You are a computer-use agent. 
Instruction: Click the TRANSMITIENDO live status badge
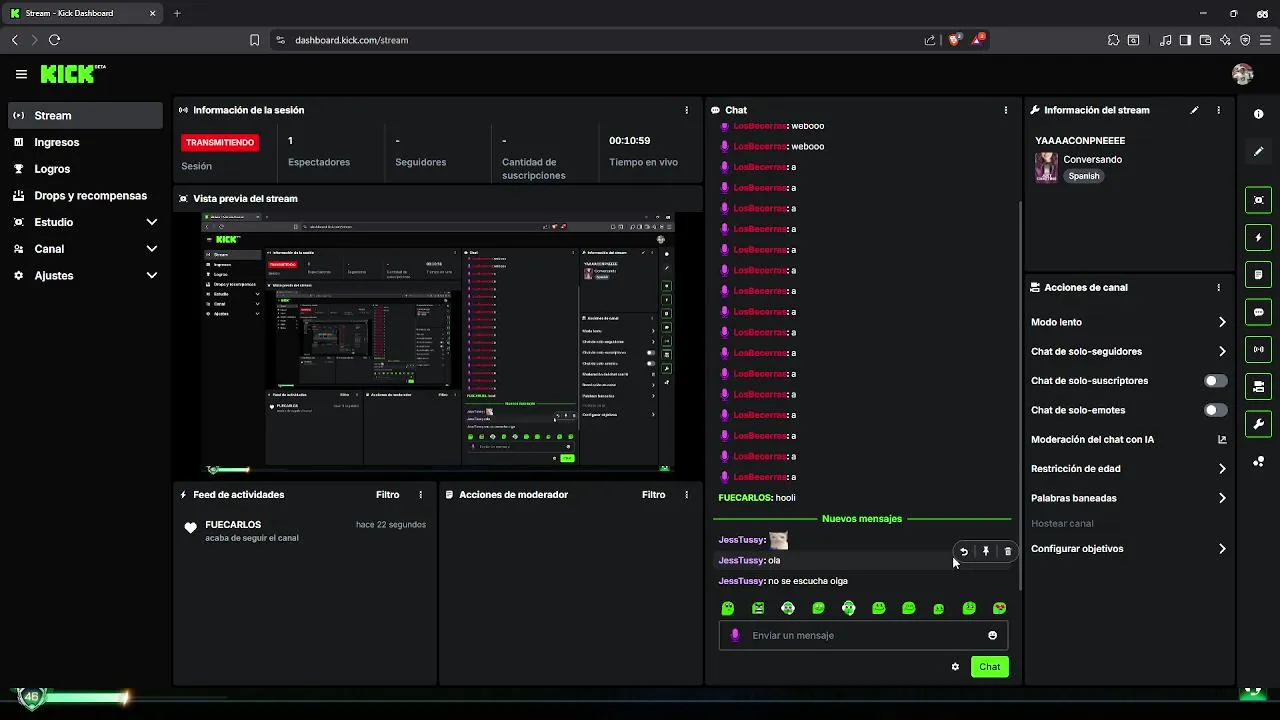tap(220, 142)
